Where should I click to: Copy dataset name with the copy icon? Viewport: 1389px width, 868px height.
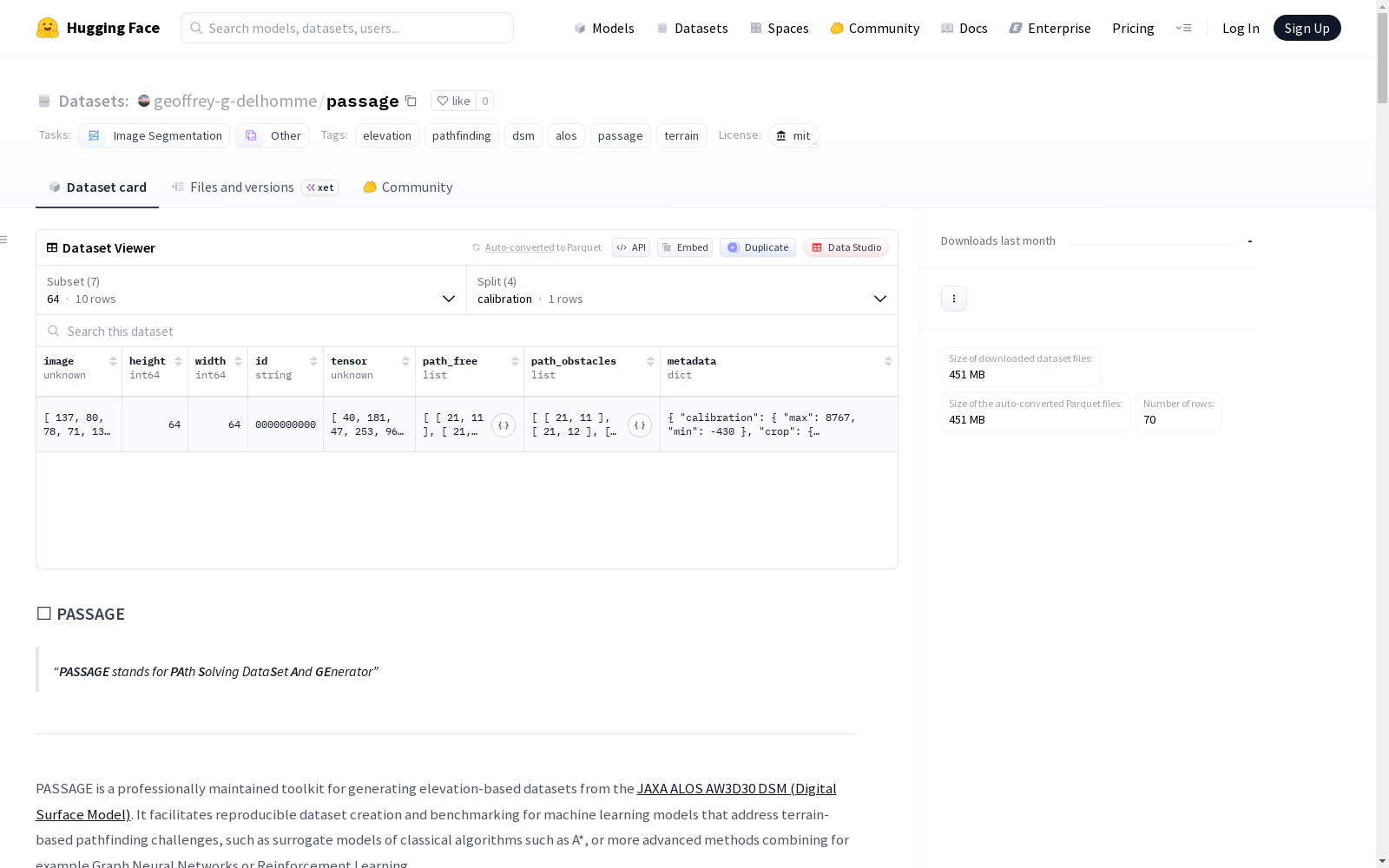tap(411, 101)
